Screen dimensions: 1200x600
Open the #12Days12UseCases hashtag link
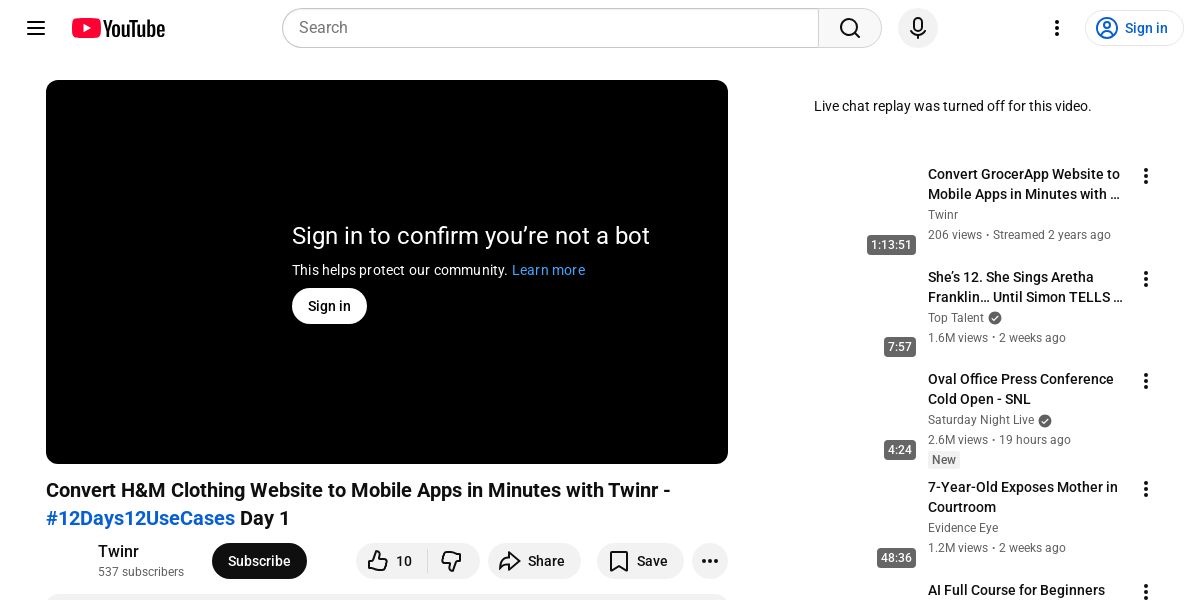pyautogui.click(x=140, y=518)
